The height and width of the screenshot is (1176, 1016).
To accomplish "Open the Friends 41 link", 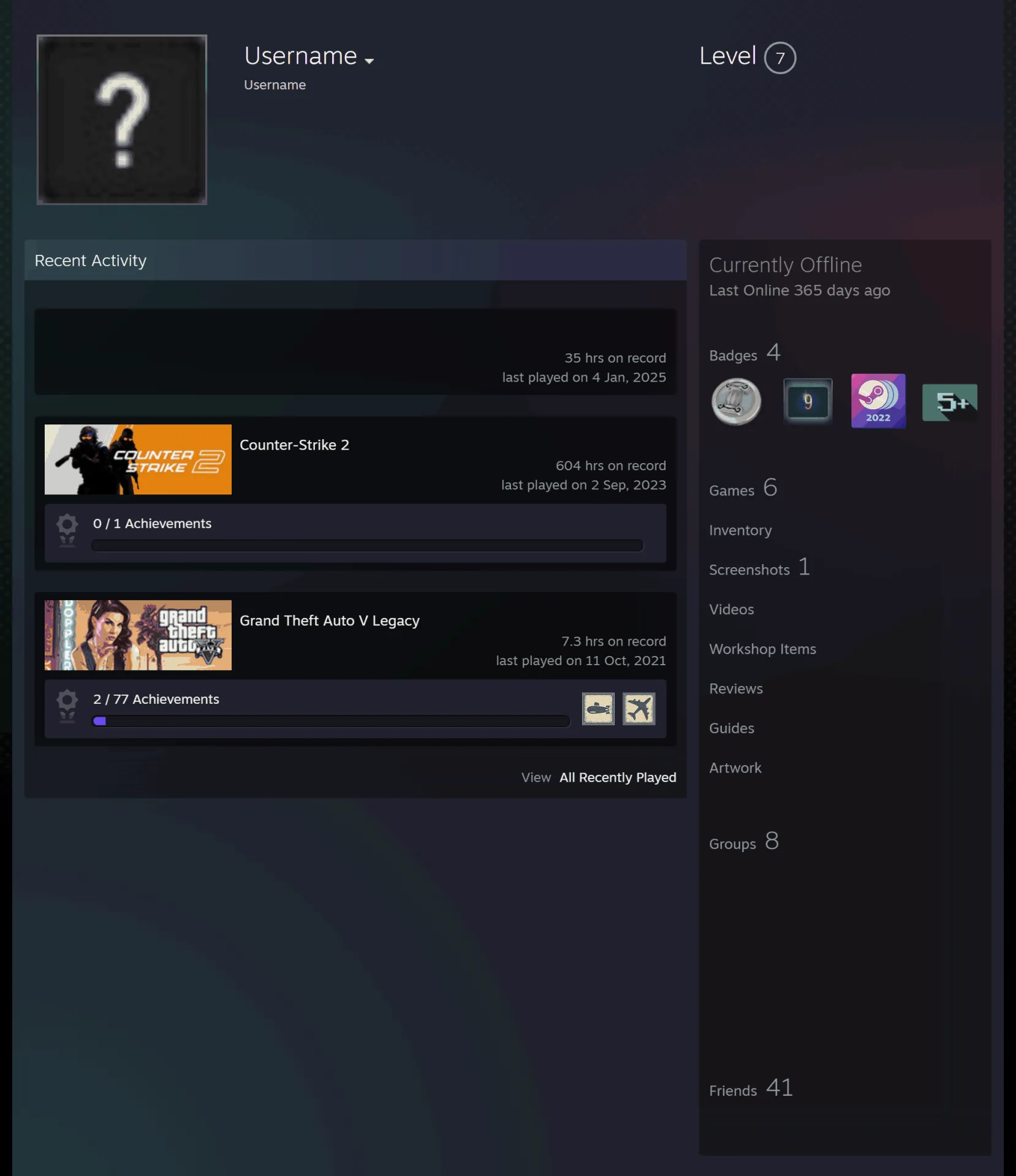I will [x=751, y=1088].
